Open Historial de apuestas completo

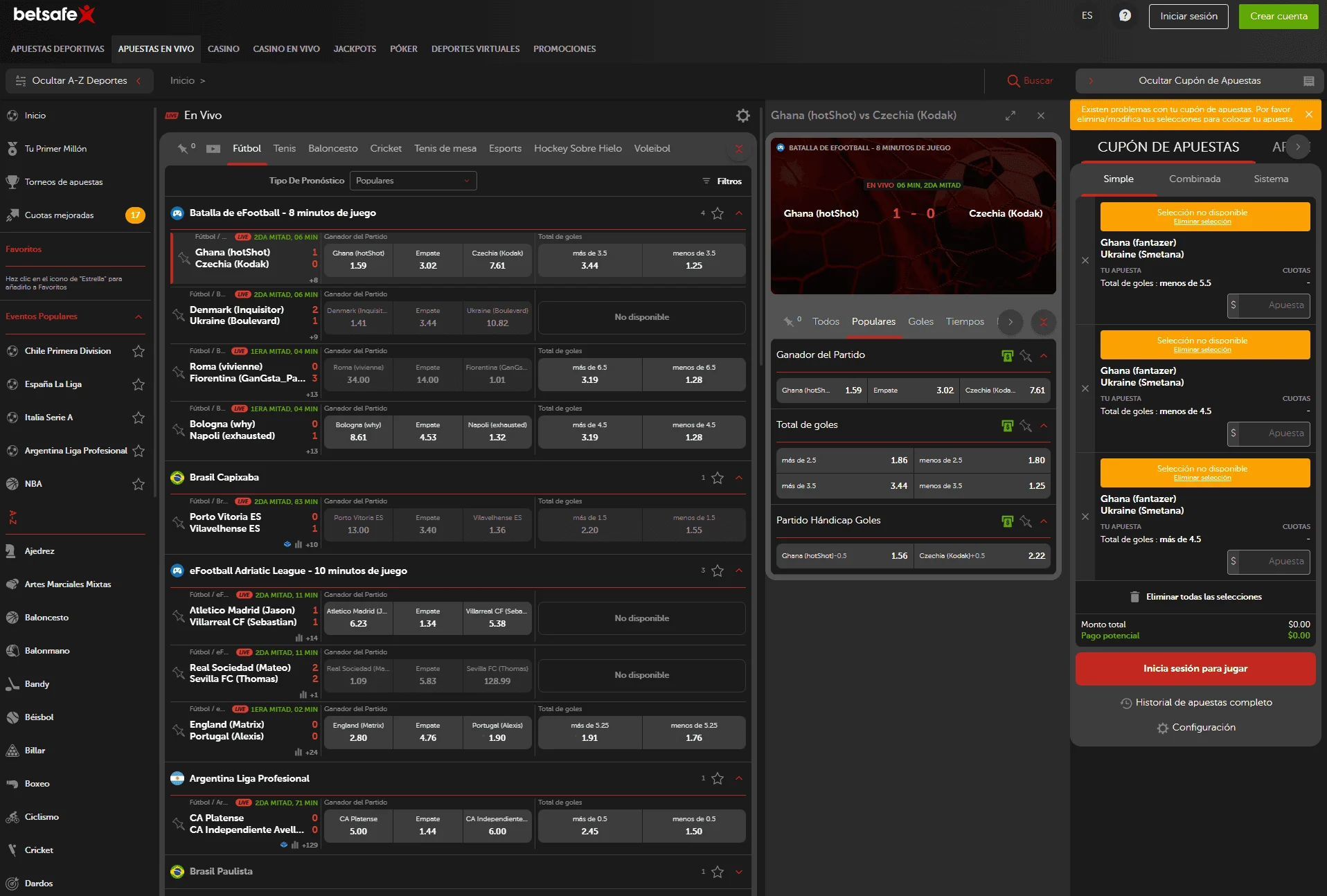pyautogui.click(x=1196, y=703)
